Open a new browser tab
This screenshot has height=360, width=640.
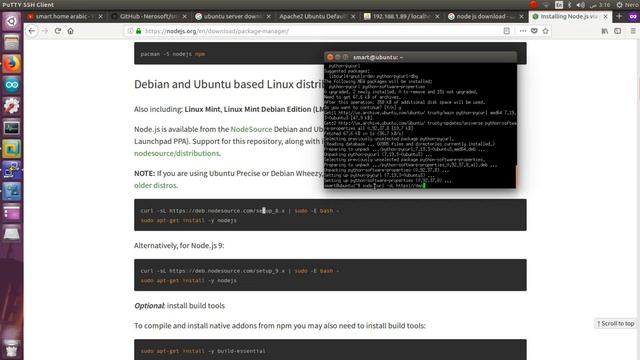pos(619,16)
